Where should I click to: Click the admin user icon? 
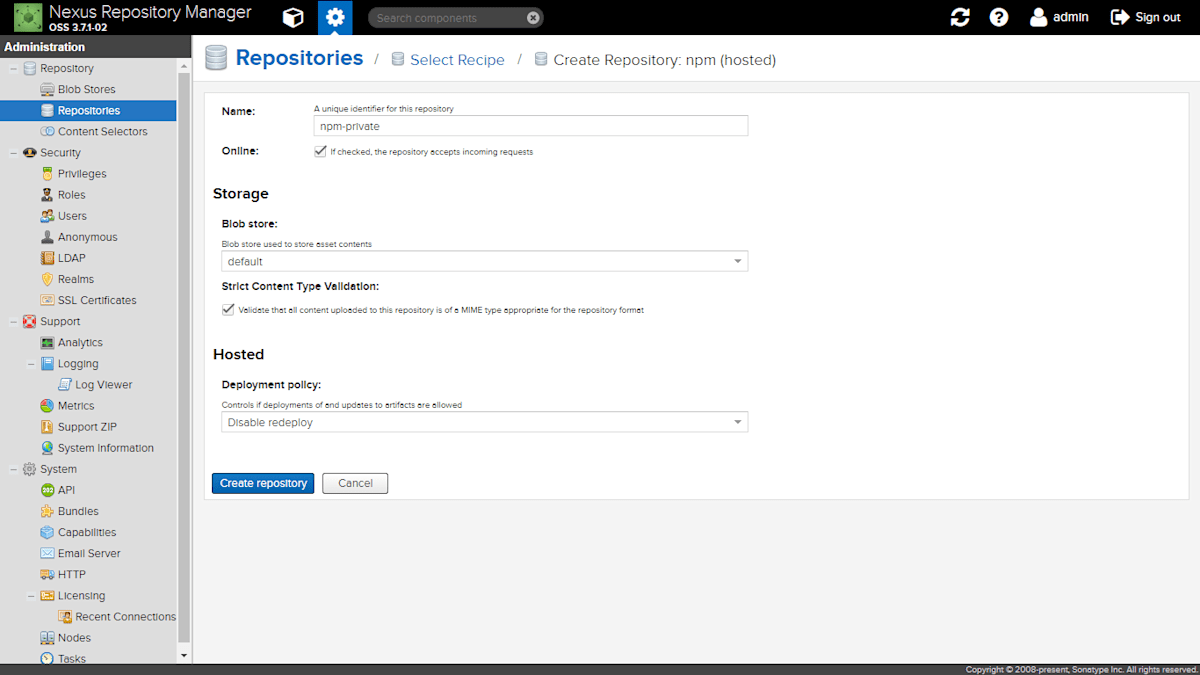(x=1039, y=17)
